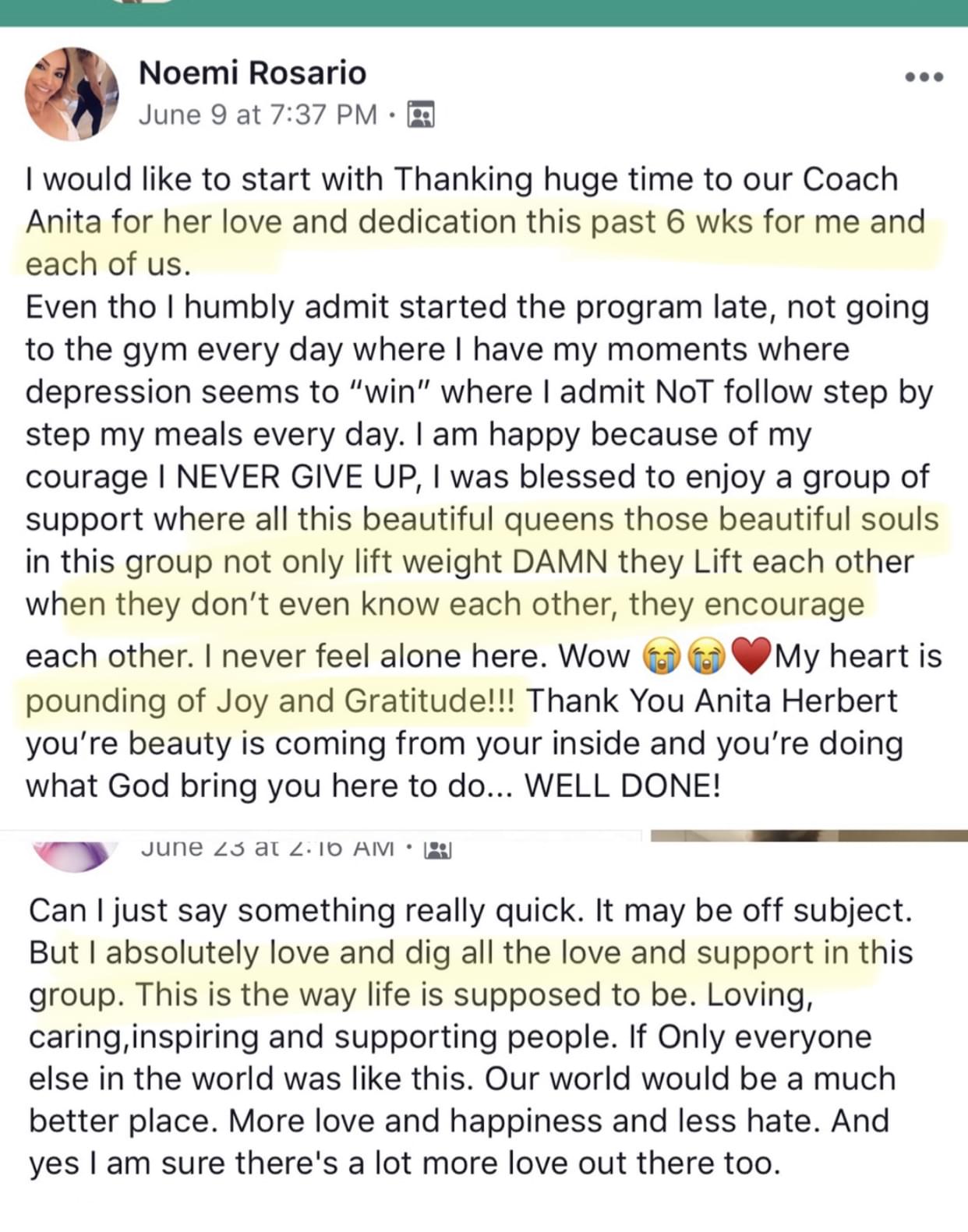Click highlighted phrase 'beautiful queens those beautiful souls'
This screenshot has height=1232, width=968.
point(651,519)
